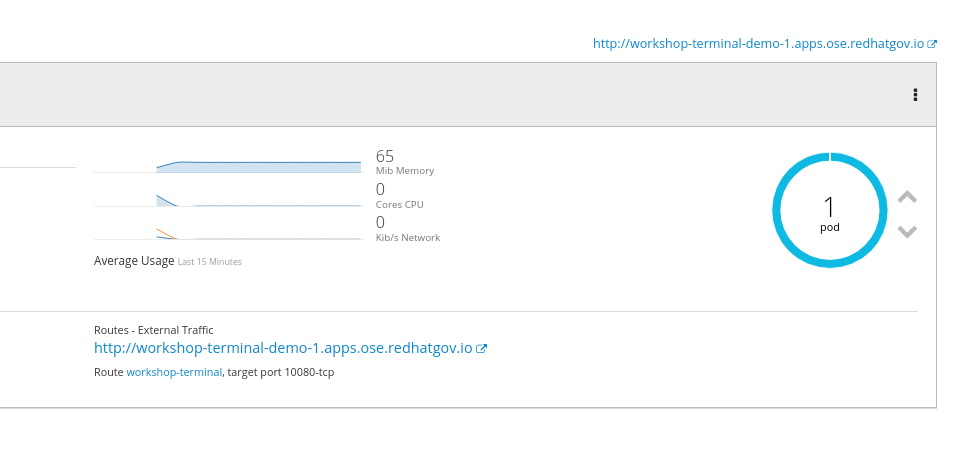Image resolution: width=955 pixels, height=451 pixels.
Task: Click the "1 pod" count text
Action: tap(829, 213)
